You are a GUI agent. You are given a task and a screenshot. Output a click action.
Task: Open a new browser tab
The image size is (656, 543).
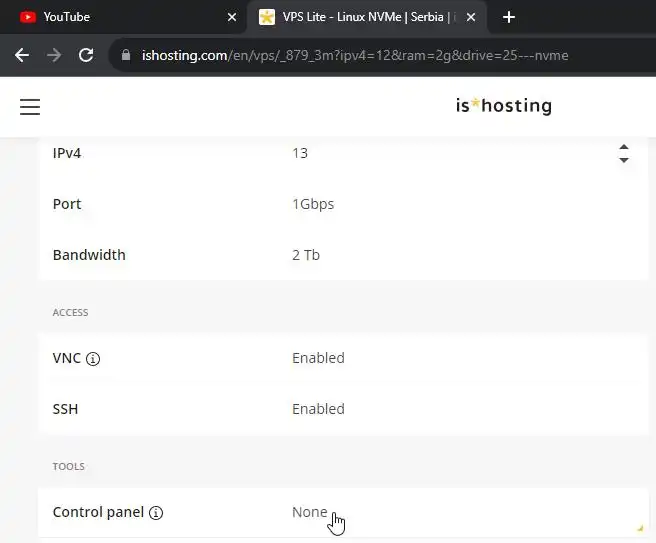point(509,17)
